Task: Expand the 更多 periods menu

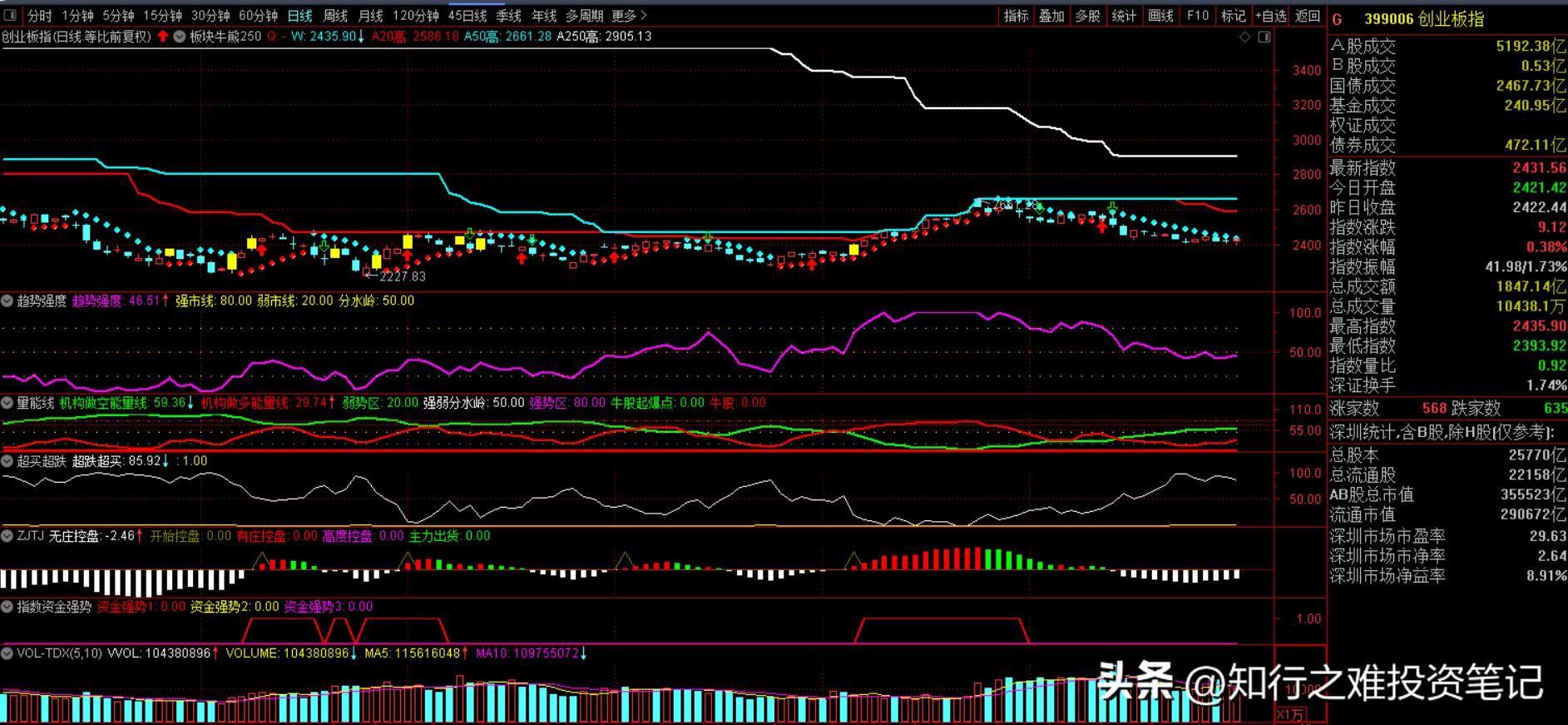Action: (629, 16)
